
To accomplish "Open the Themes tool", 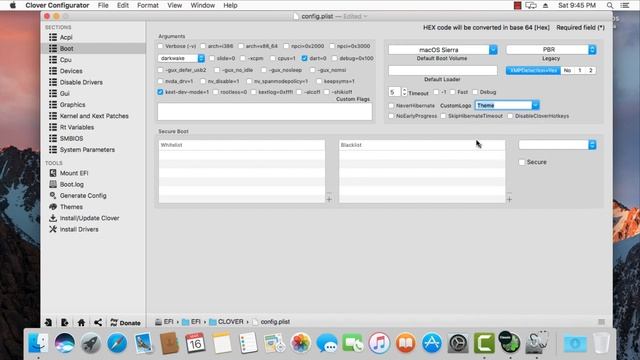I will (71, 207).
